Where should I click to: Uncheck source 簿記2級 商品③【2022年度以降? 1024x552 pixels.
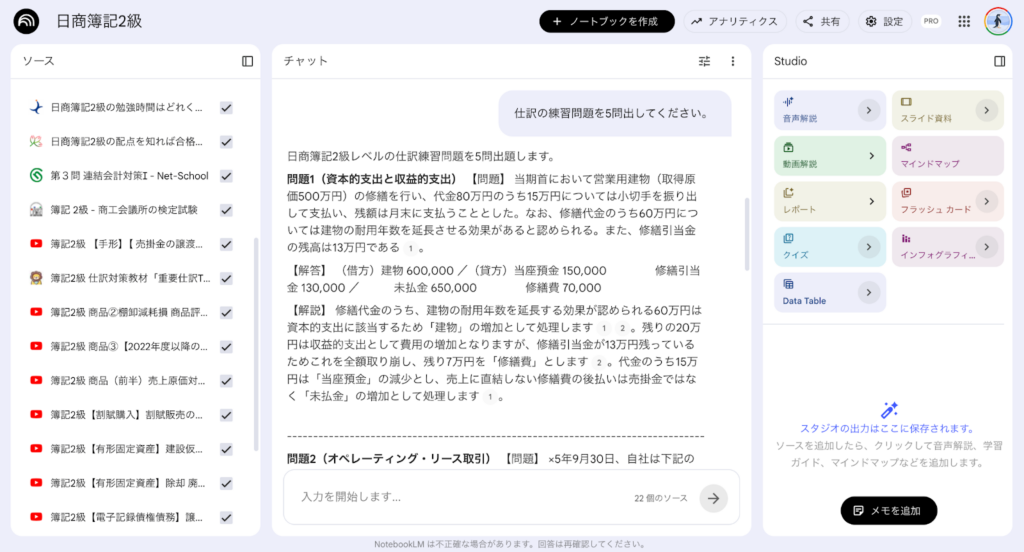click(226, 347)
